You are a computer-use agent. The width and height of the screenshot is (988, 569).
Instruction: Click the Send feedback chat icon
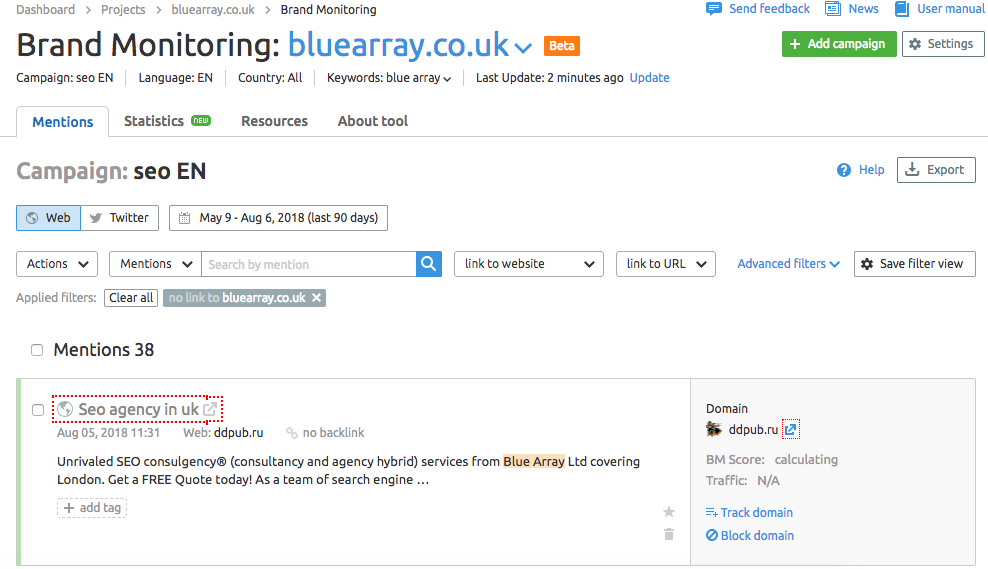click(714, 9)
